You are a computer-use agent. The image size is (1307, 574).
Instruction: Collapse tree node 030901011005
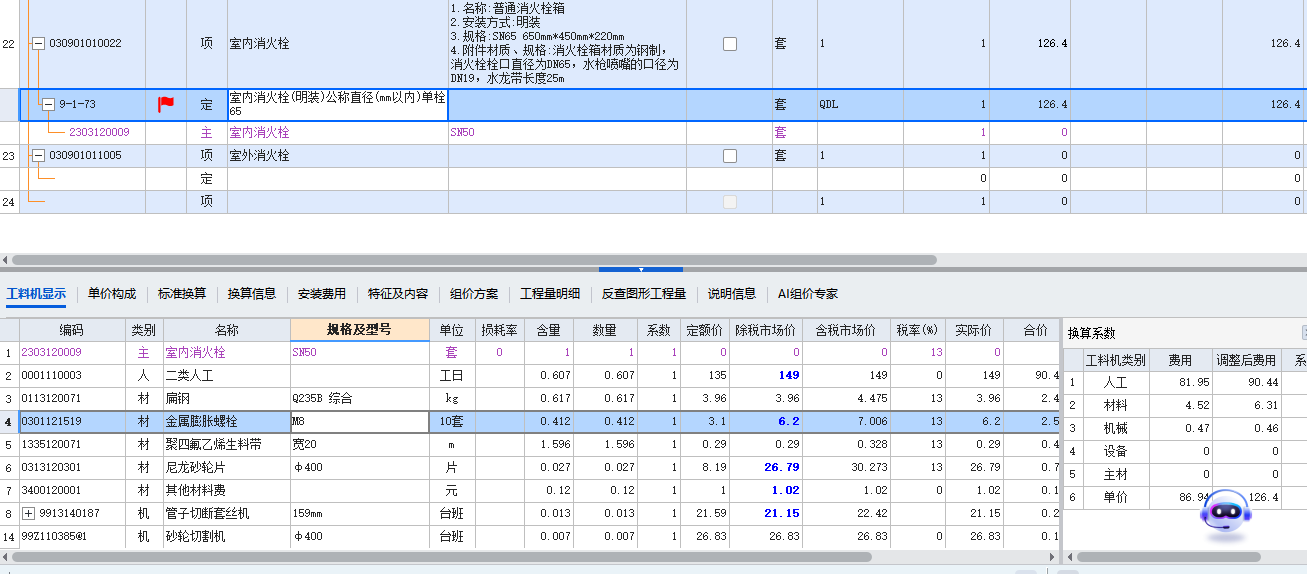point(39,156)
